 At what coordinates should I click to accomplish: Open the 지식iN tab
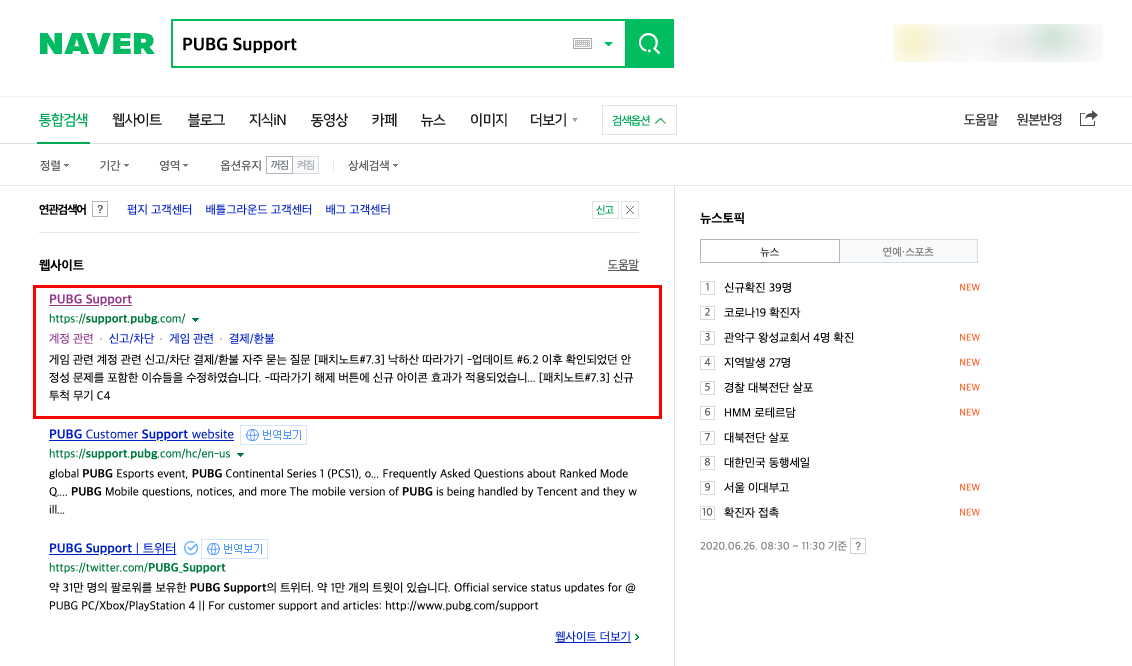tap(267, 120)
